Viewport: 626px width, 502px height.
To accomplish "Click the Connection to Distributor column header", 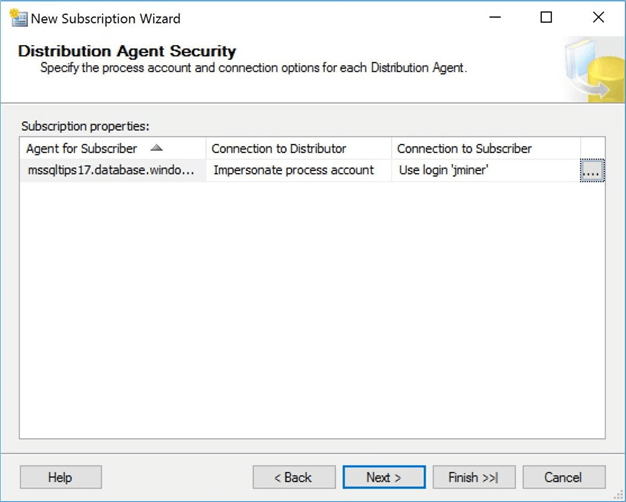I will [x=279, y=149].
